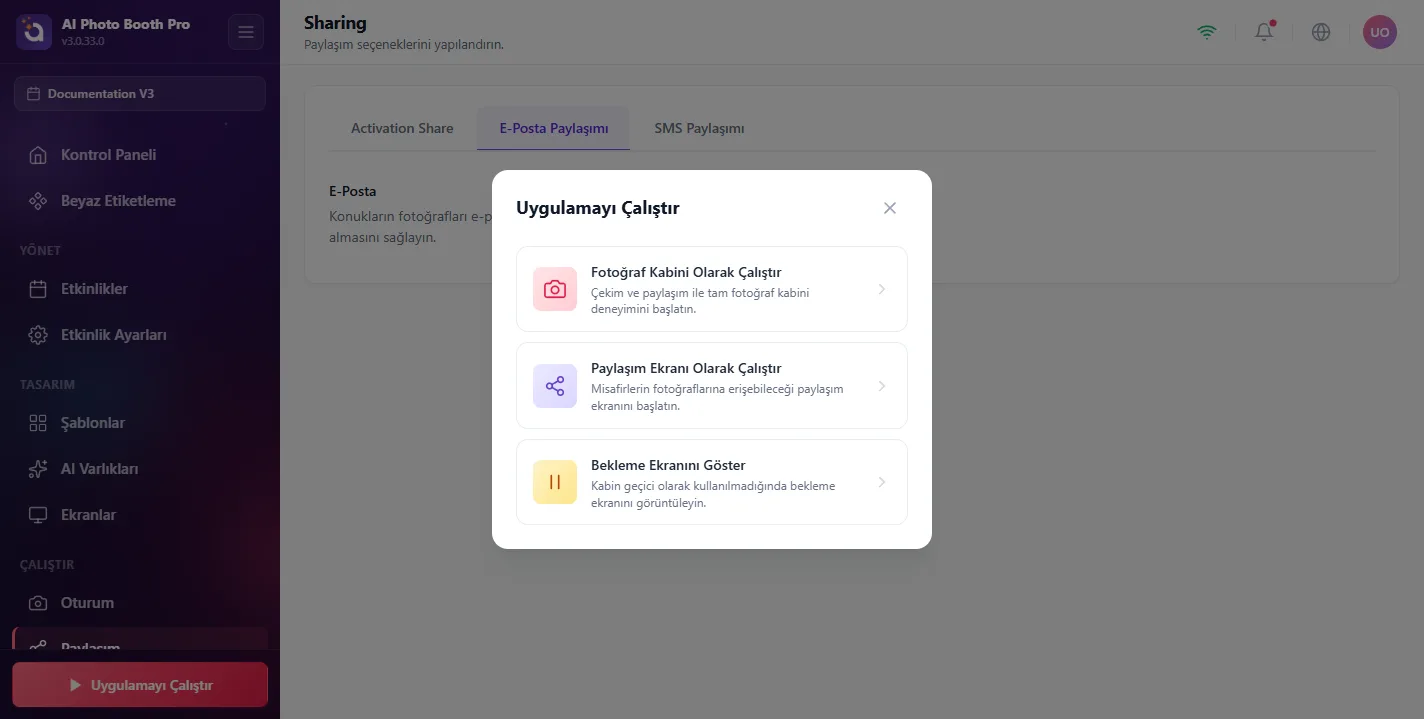Click the play icon on Uygulamayı Çalıştır button

click(x=75, y=686)
